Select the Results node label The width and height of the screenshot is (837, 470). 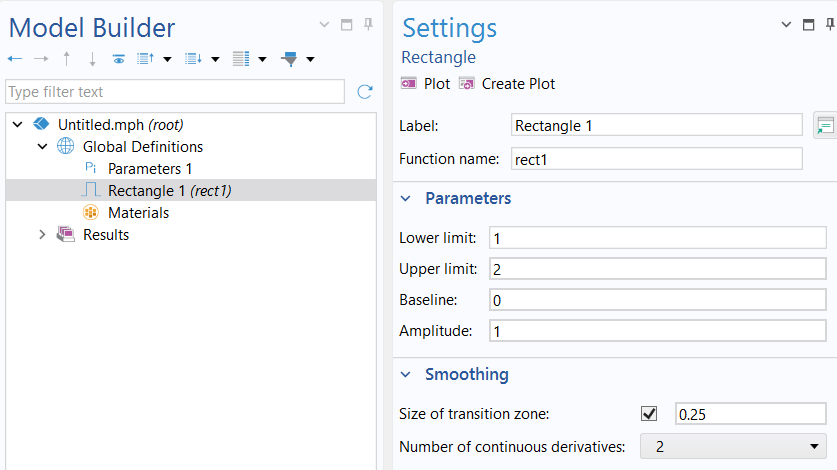(106, 234)
